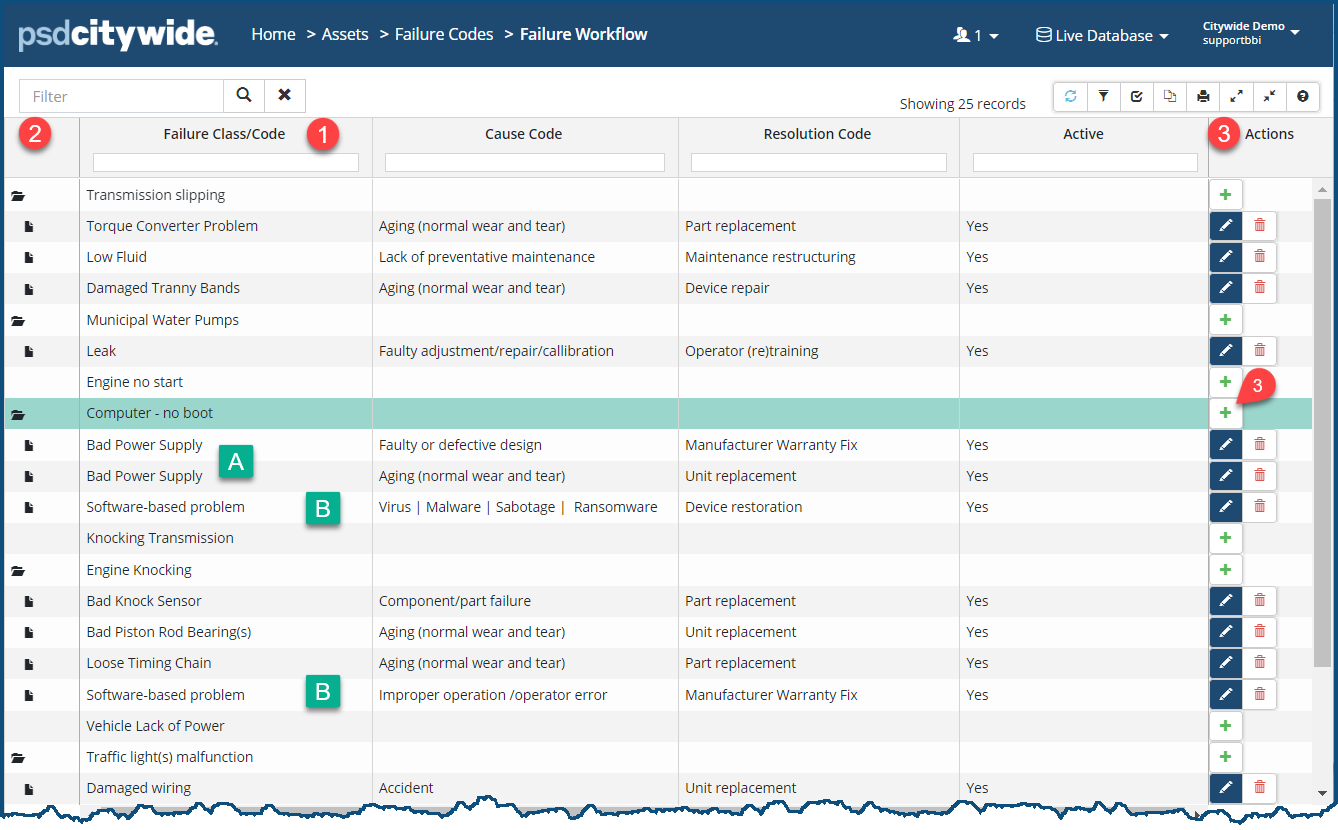Click the collapse all arrows icon
1338x830 pixels.
coord(1269,96)
